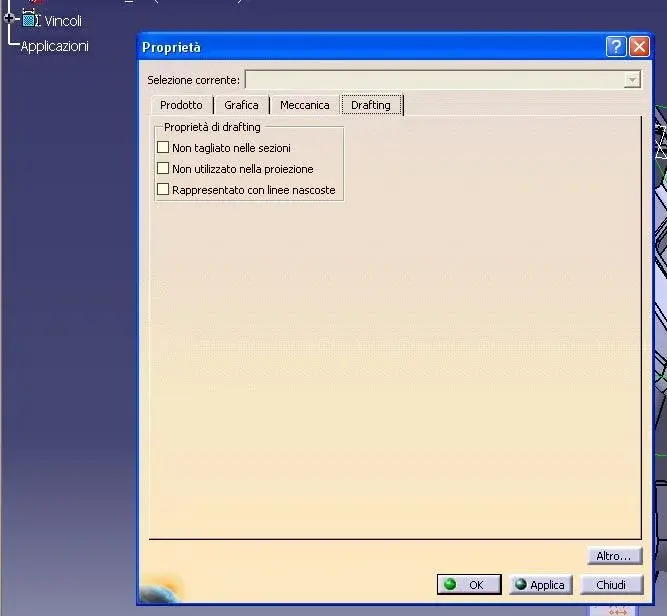Click inside the Selezione corrente field
The image size is (667, 616).
(433, 80)
